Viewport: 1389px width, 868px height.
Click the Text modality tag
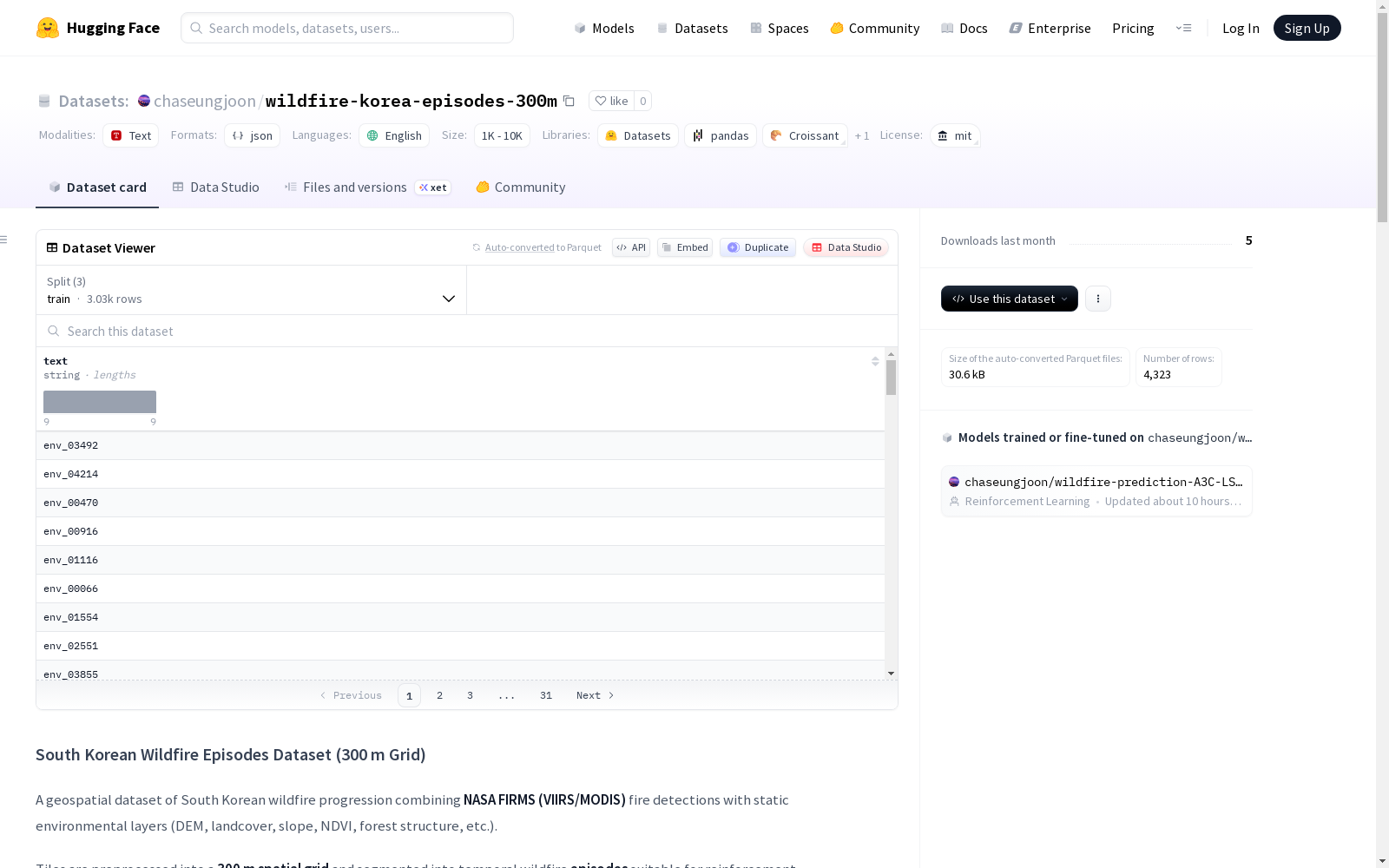click(130, 135)
